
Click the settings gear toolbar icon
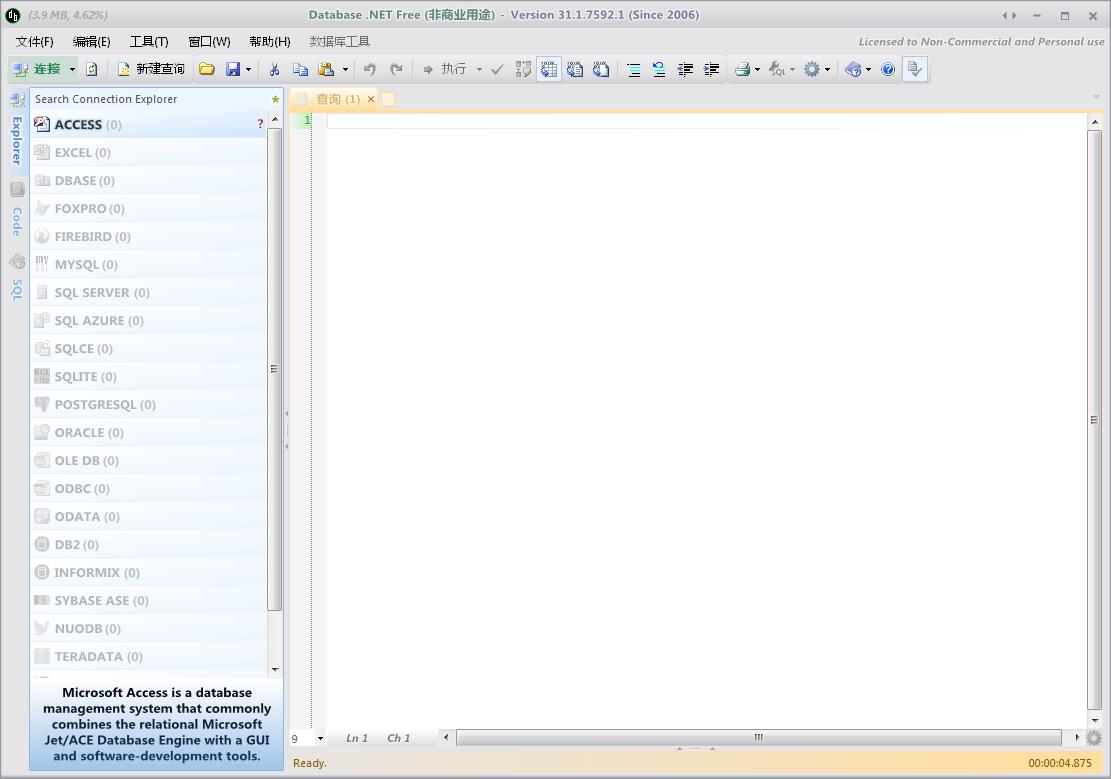(811, 69)
